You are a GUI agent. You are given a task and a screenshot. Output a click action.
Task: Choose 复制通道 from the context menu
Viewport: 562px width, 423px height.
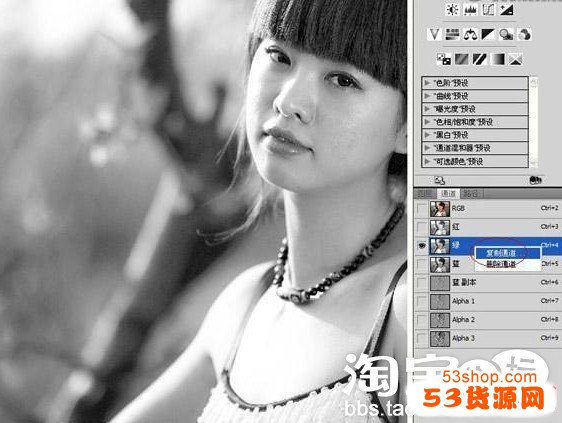click(508, 253)
